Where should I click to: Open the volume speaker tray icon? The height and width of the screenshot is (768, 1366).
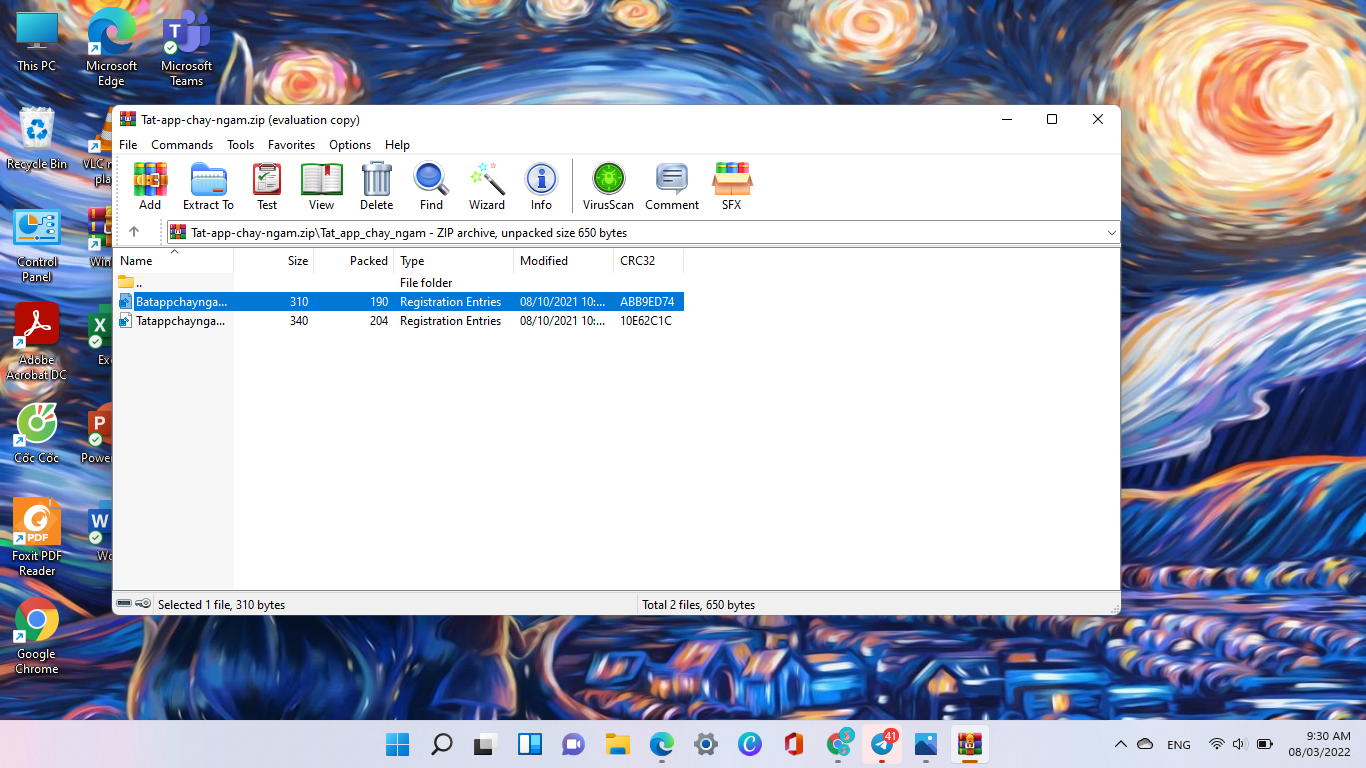pos(1240,744)
